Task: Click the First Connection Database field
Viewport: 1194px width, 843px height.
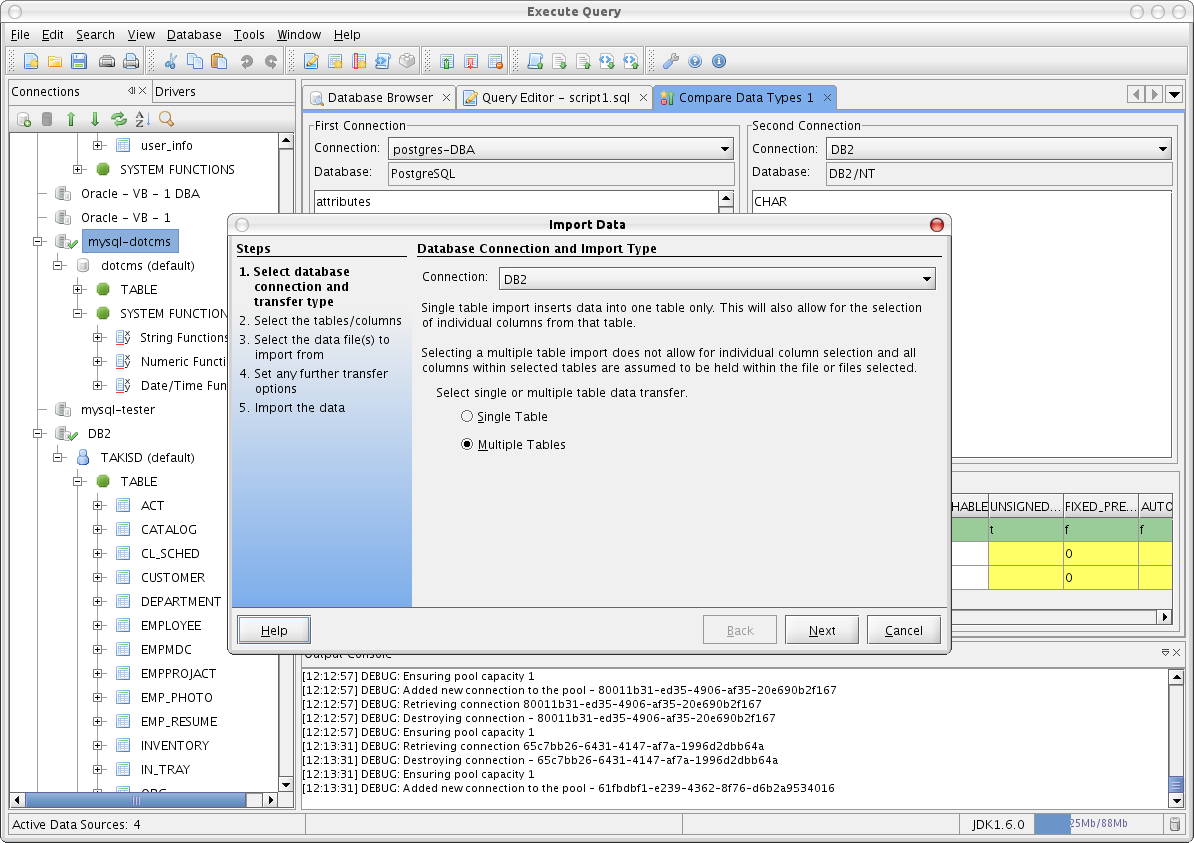Action: point(561,174)
